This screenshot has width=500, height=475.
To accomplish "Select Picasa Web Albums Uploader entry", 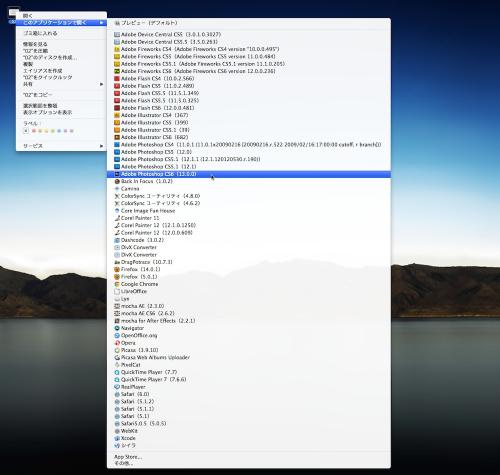I will [x=249, y=357].
